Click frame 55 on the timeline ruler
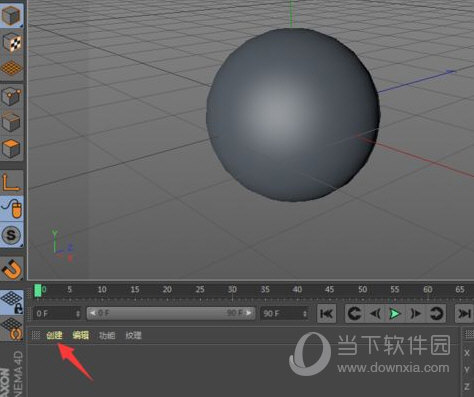The height and width of the screenshot is (397, 474). point(395,289)
